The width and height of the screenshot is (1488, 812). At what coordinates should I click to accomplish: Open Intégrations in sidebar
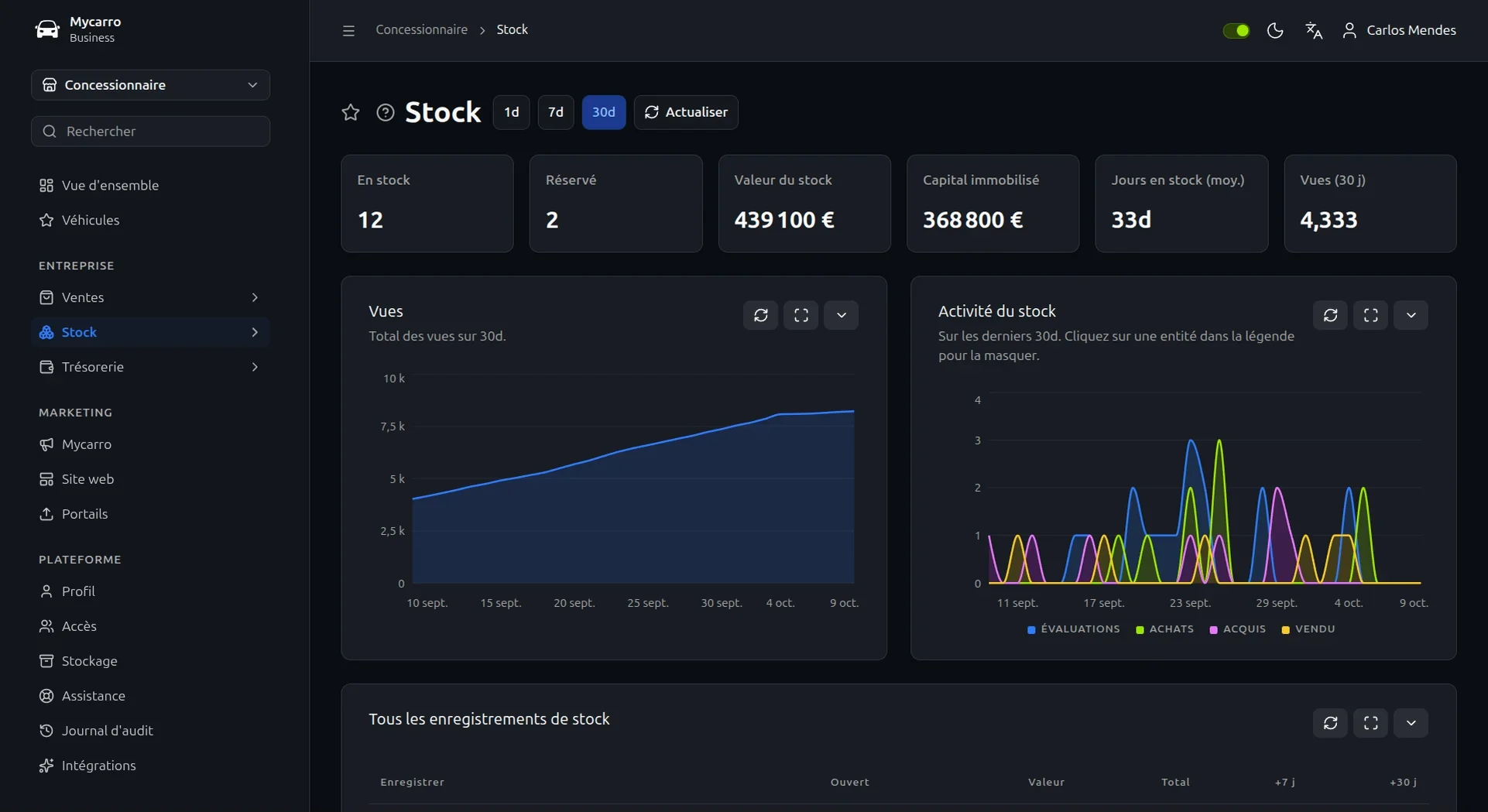pyautogui.click(x=150, y=766)
